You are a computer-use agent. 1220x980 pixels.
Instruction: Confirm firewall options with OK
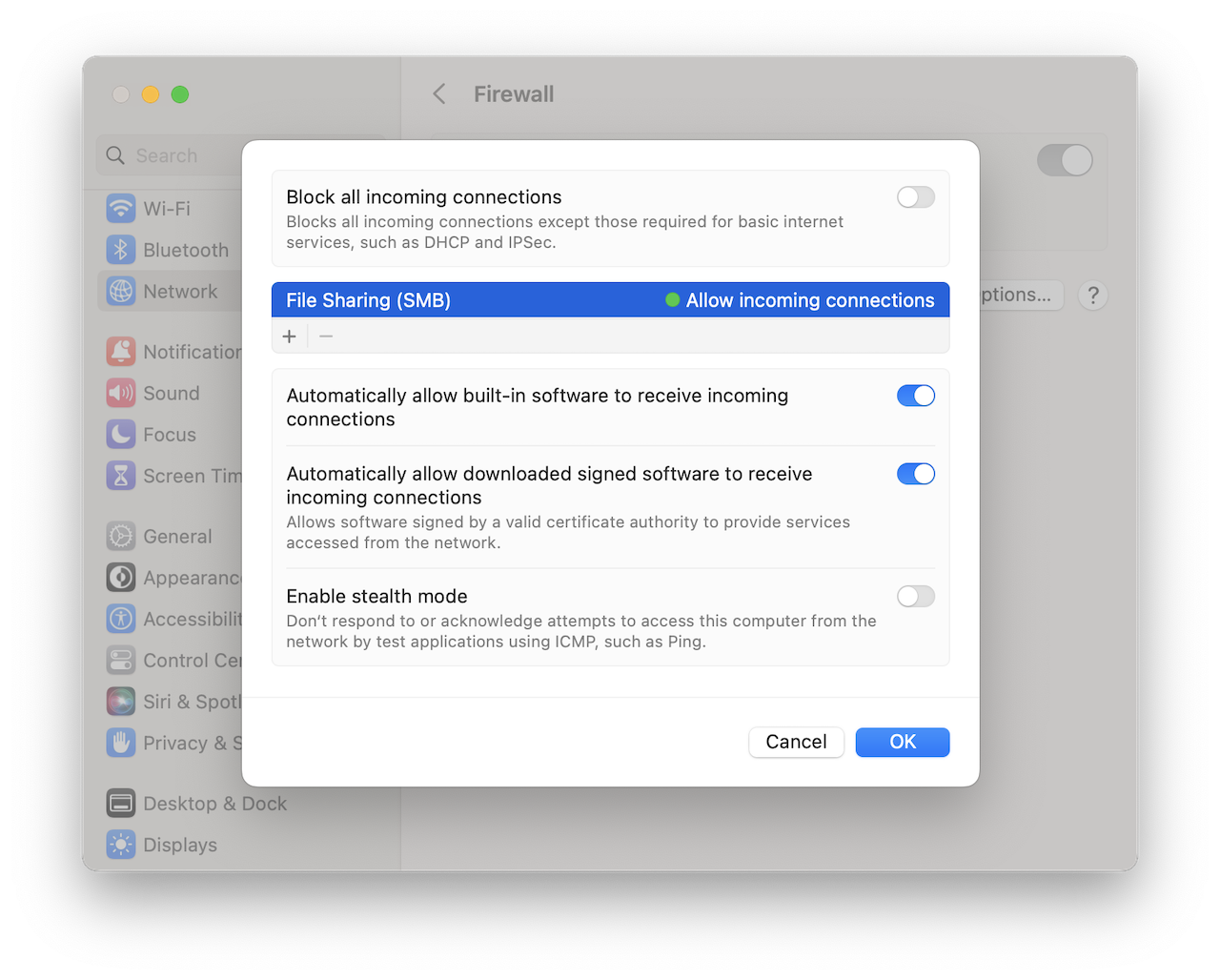click(902, 742)
